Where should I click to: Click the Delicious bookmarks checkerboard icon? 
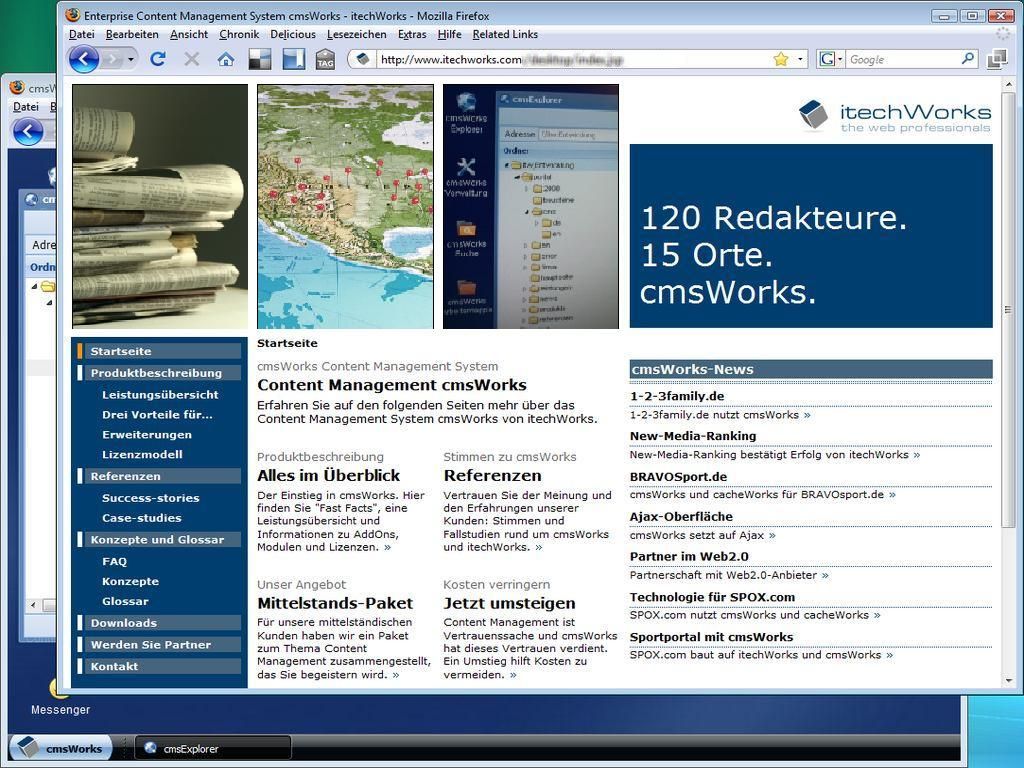tap(260, 59)
